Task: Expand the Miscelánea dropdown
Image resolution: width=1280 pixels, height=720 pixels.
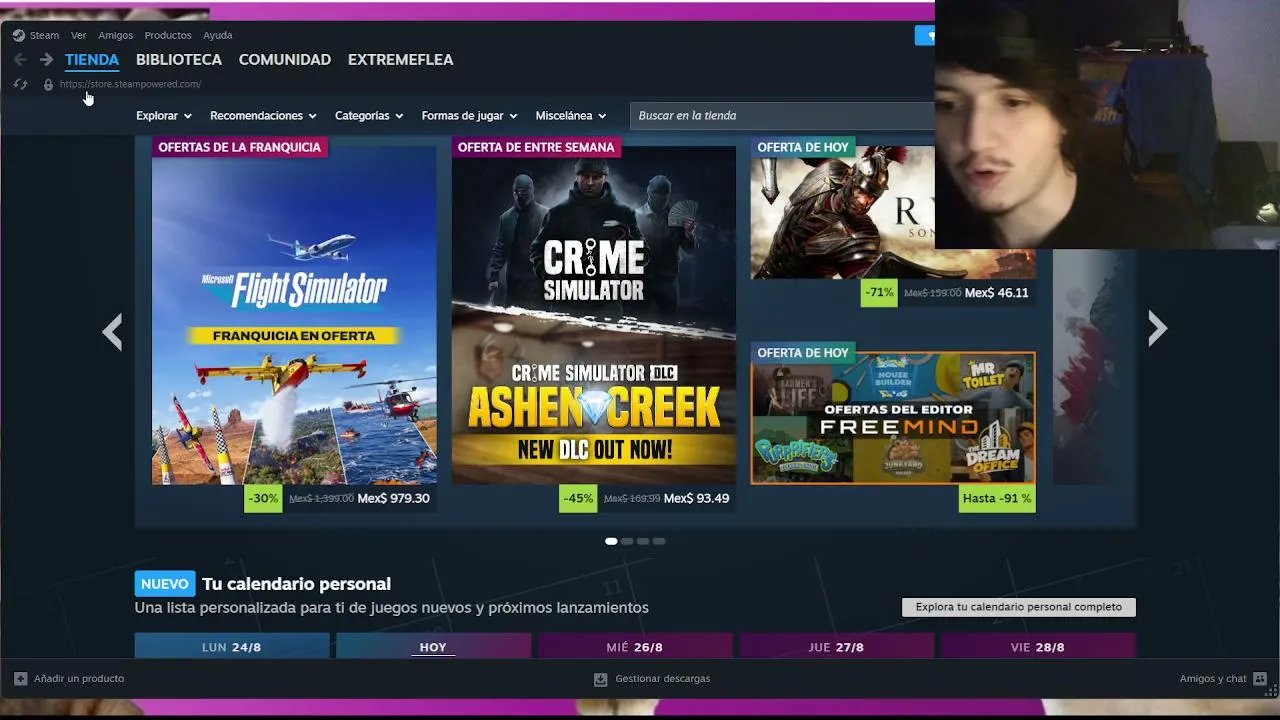Action: click(x=571, y=116)
